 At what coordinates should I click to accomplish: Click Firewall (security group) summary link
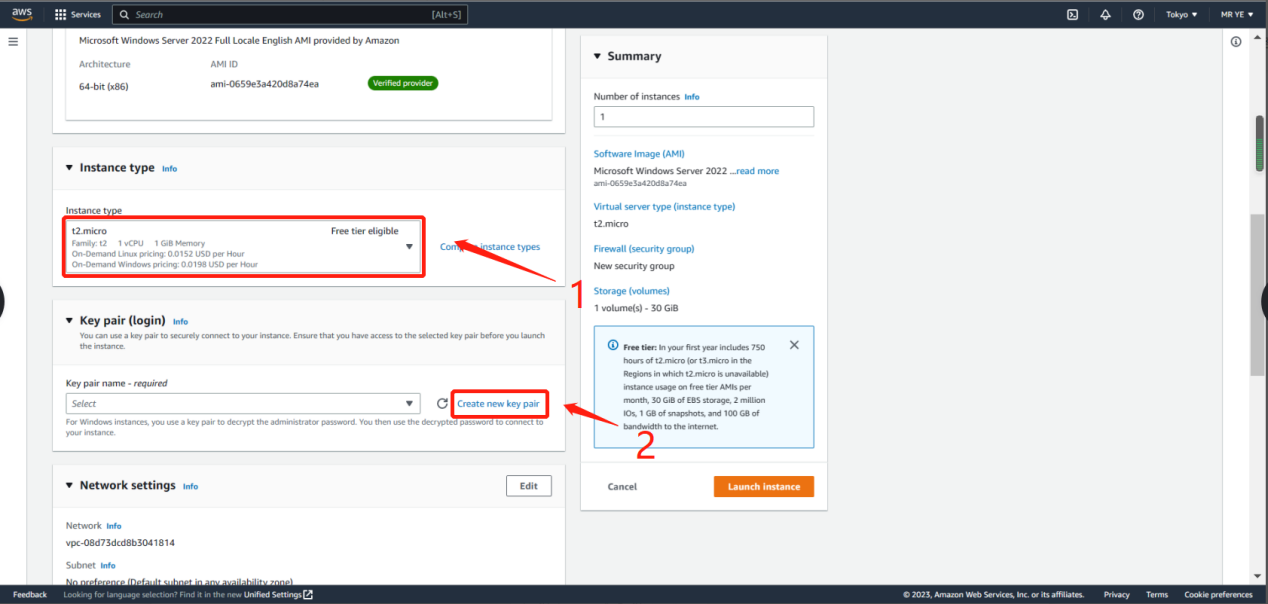coord(644,249)
